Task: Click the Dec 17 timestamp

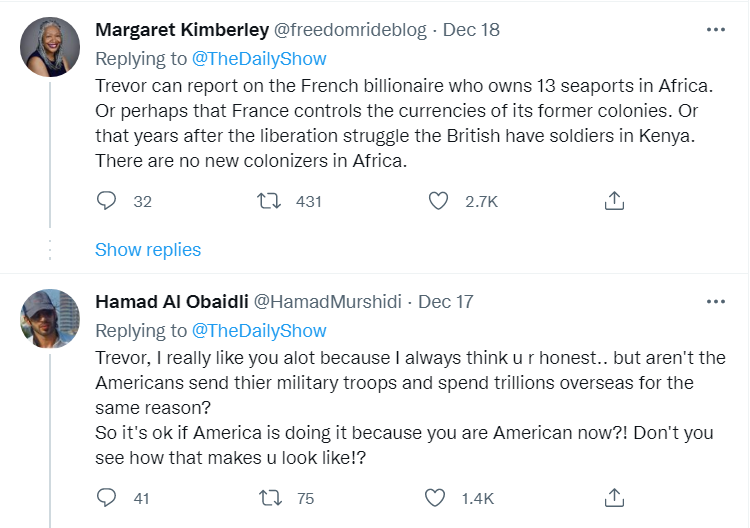Action: tap(445, 301)
